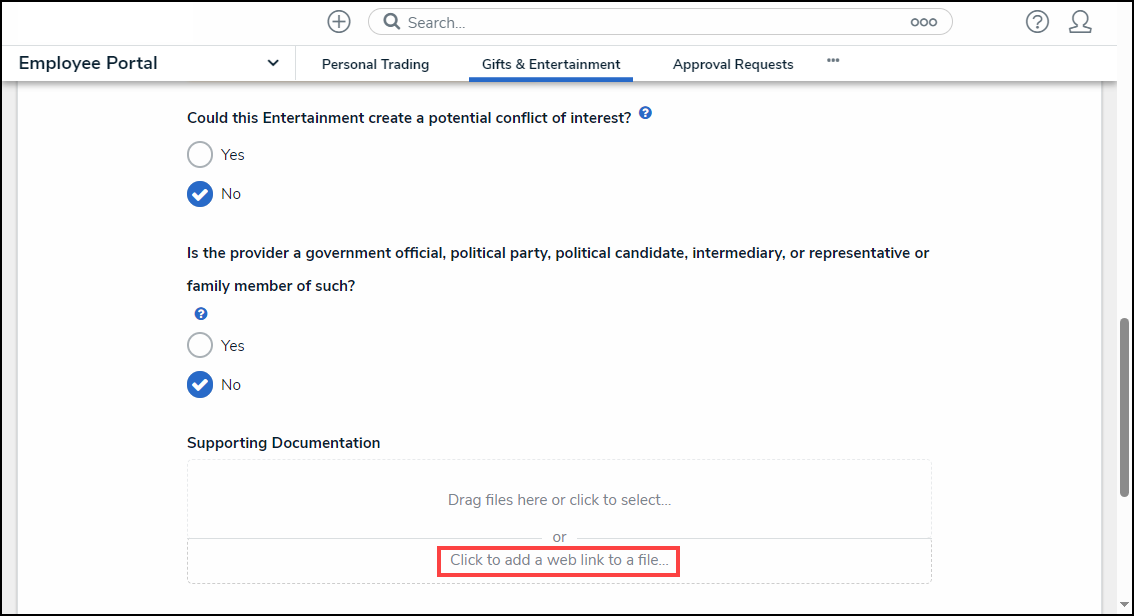Show help tooltip for conflict of interest question
Image resolution: width=1134 pixels, height=616 pixels.
[645, 114]
